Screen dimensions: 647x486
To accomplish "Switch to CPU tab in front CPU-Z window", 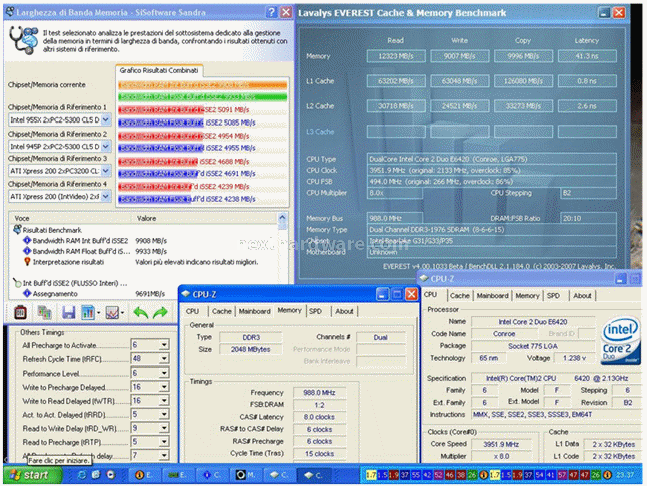I will click(x=192, y=311).
